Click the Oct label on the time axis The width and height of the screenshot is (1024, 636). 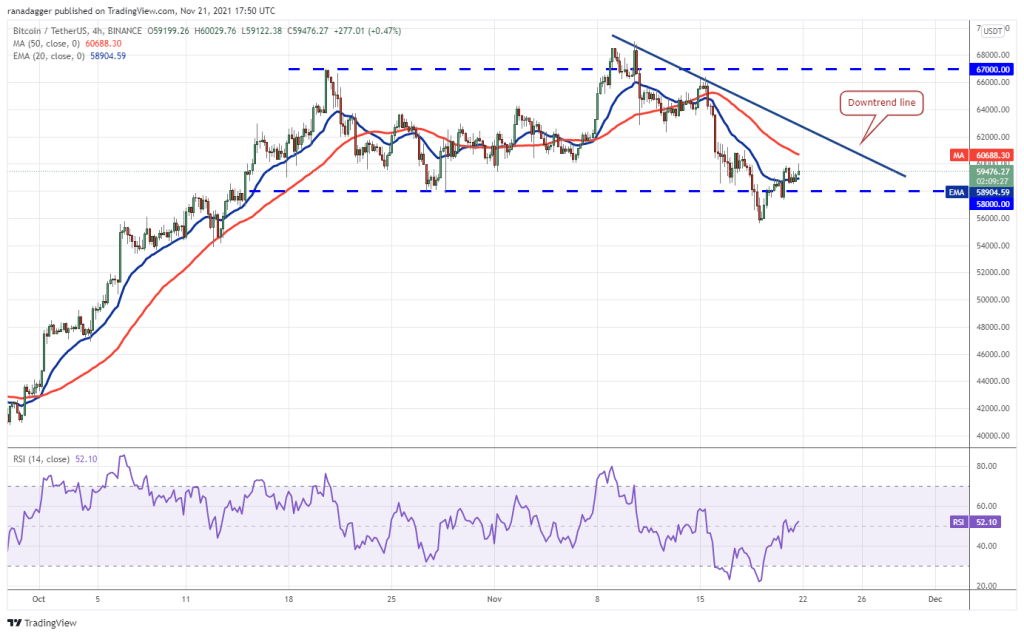(x=39, y=599)
